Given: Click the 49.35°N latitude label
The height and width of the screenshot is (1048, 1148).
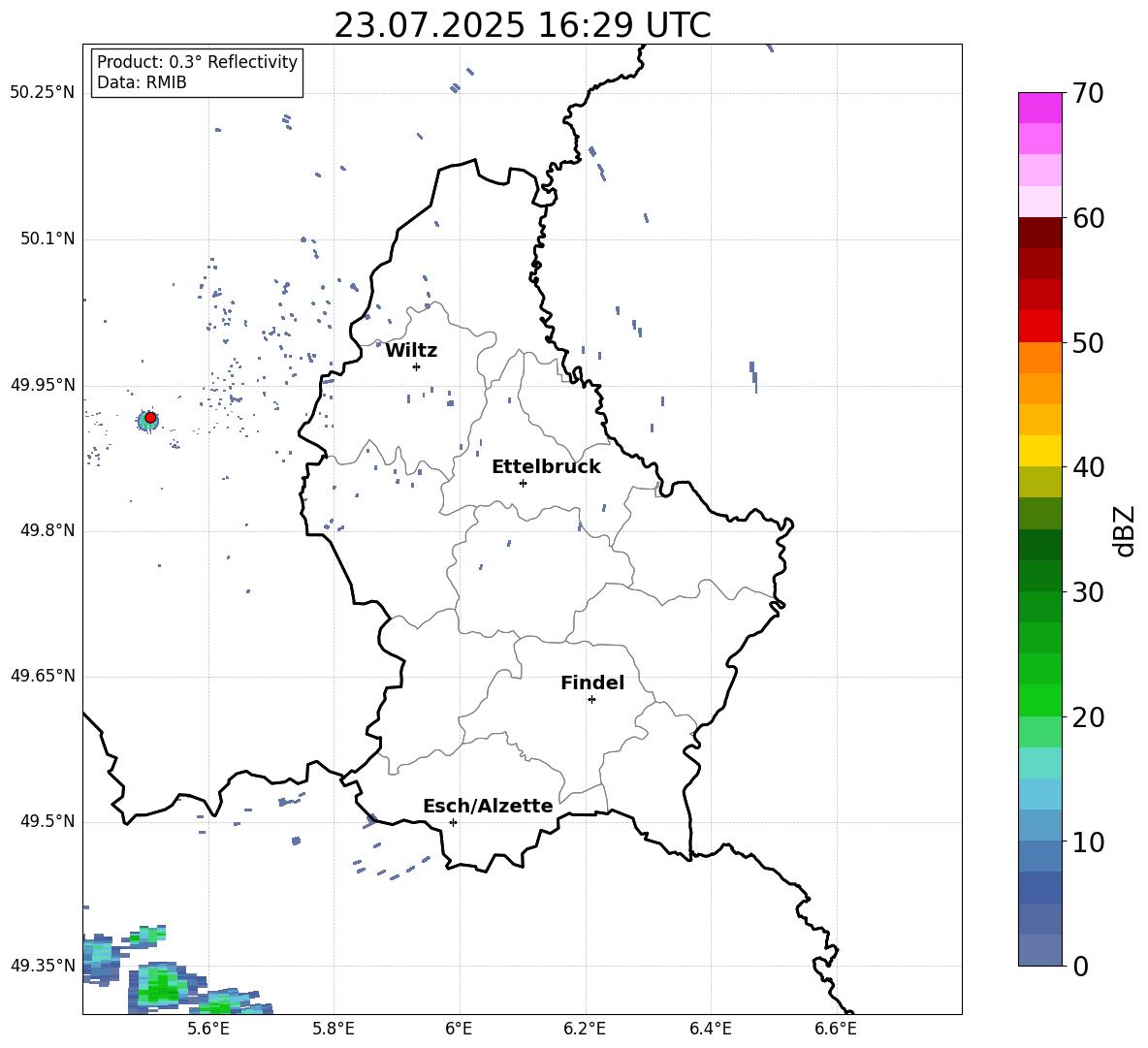Looking at the screenshot, I should point(43,966).
